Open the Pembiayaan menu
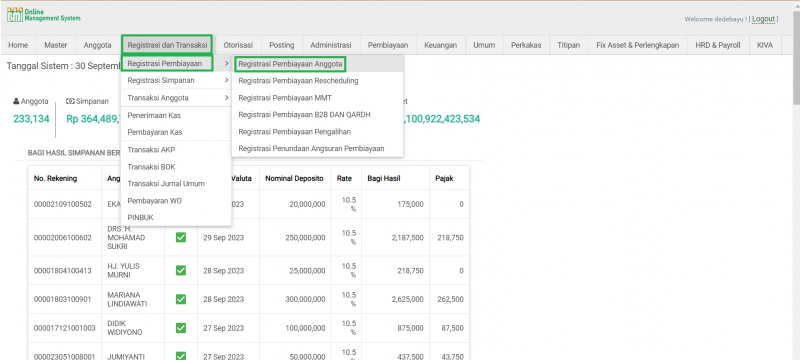Viewport: 800px width, 360px height. click(388, 45)
